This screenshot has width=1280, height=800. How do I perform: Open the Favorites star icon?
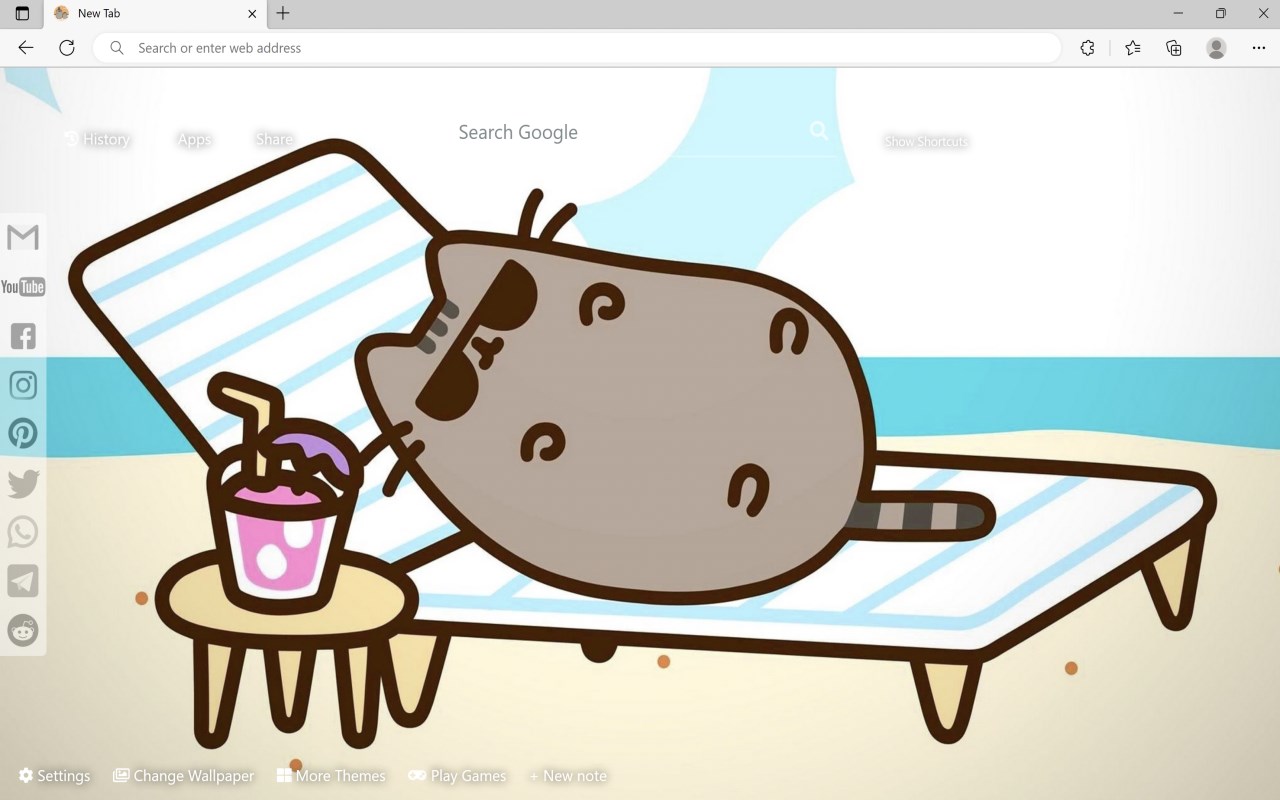click(x=1132, y=47)
